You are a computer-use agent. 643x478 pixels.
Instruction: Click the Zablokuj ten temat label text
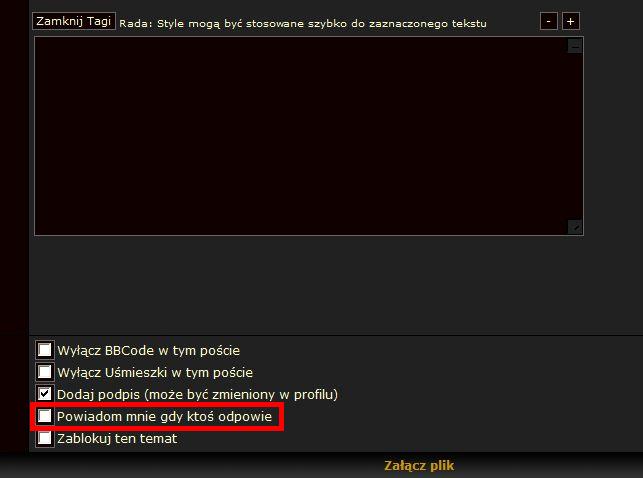point(117,439)
